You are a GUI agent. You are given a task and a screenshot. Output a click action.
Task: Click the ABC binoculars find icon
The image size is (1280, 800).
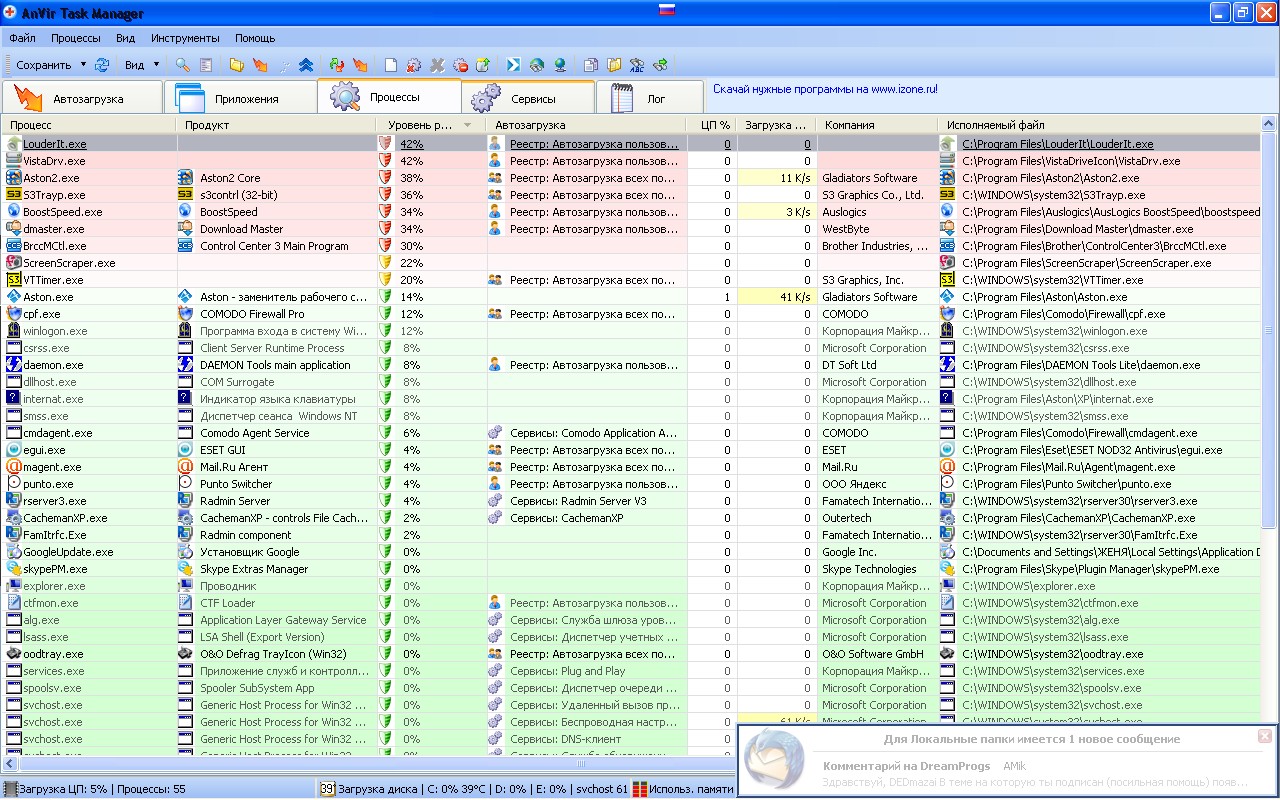(x=637, y=65)
